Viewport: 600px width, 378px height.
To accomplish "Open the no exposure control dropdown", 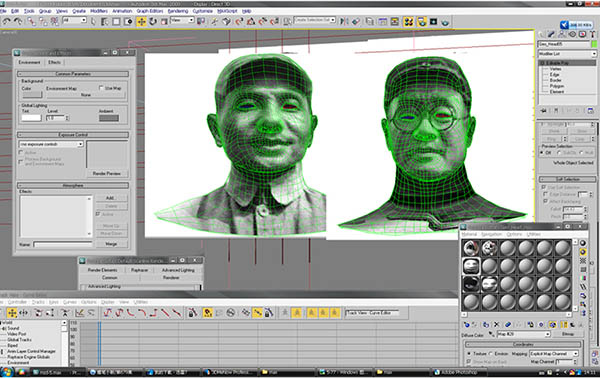I will [x=51, y=144].
